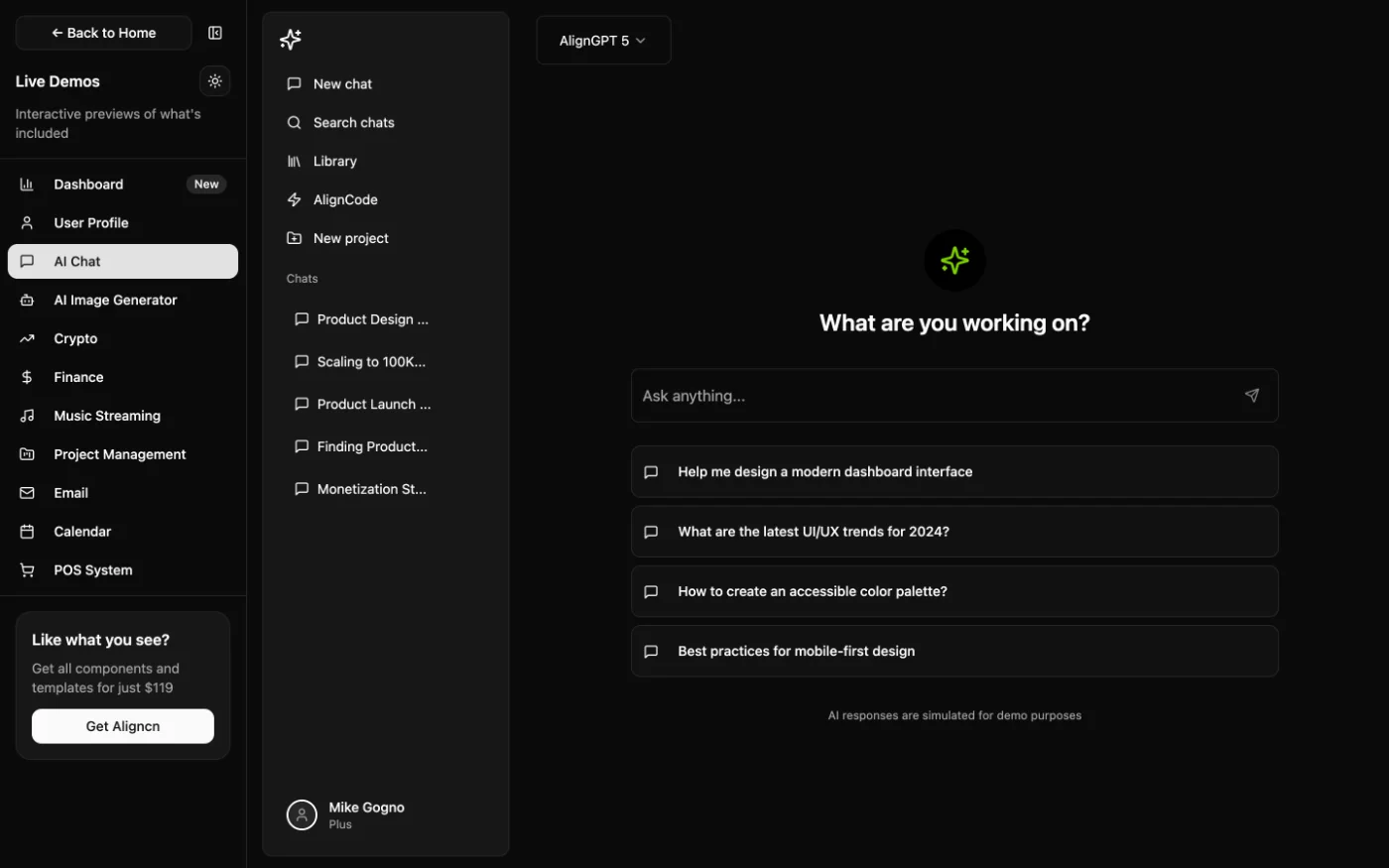Click the AI Chat speech bubble icon
Viewport: 1389px width, 868px height.
click(x=27, y=262)
